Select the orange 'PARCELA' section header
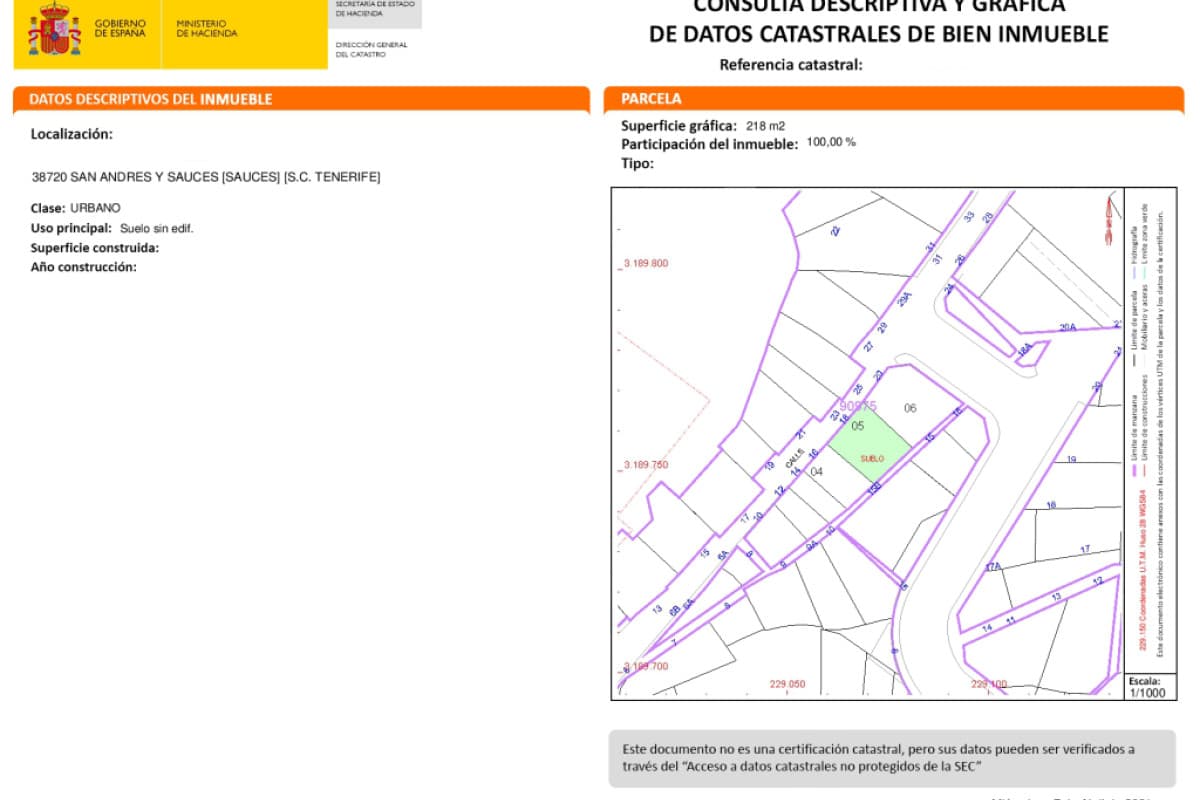The image size is (1200, 800). click(x=651, y=99)
